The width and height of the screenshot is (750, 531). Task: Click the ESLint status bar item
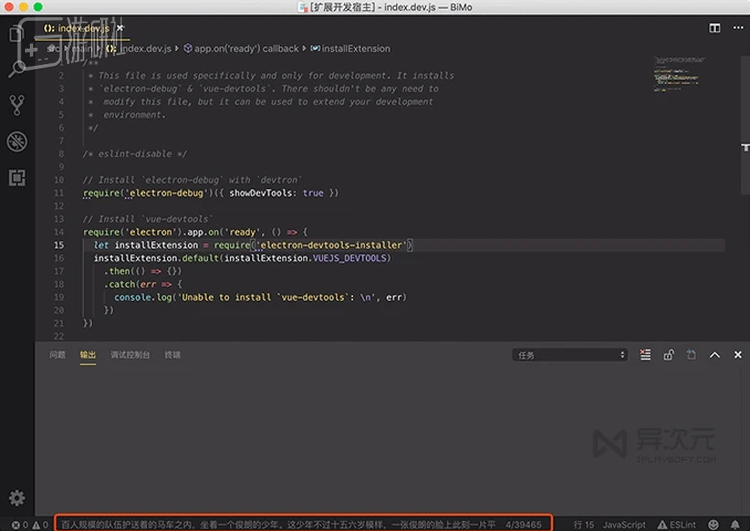pyautogui.click(x=677, y=524)
